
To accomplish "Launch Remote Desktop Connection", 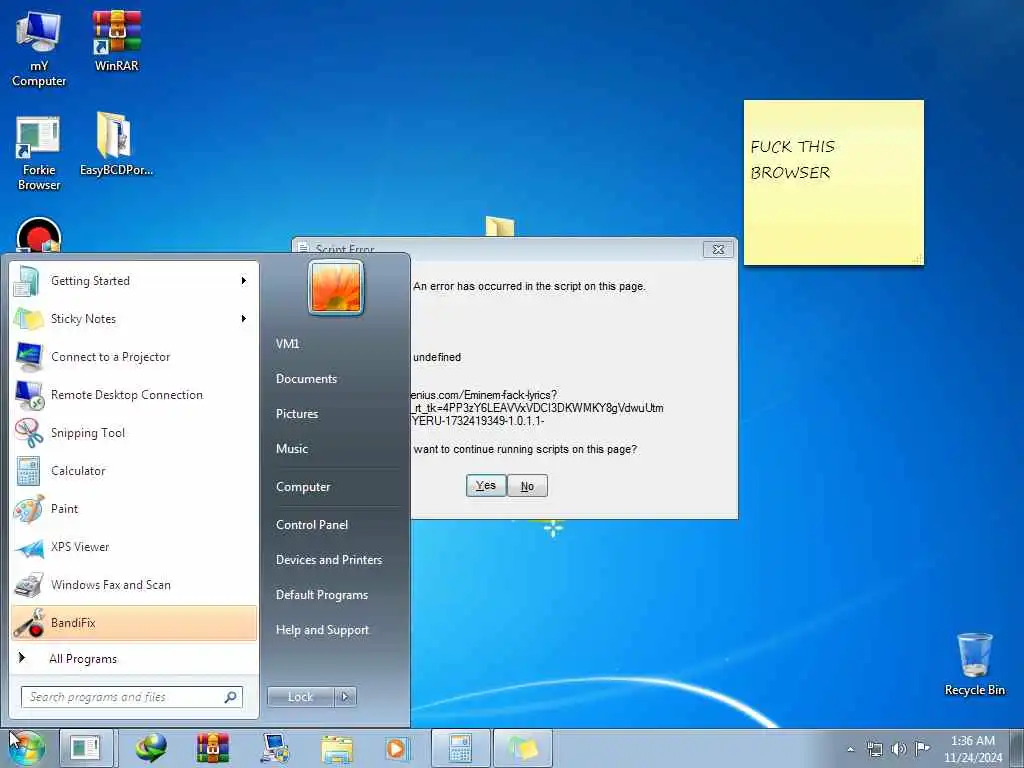I will (x=134, y=394).
